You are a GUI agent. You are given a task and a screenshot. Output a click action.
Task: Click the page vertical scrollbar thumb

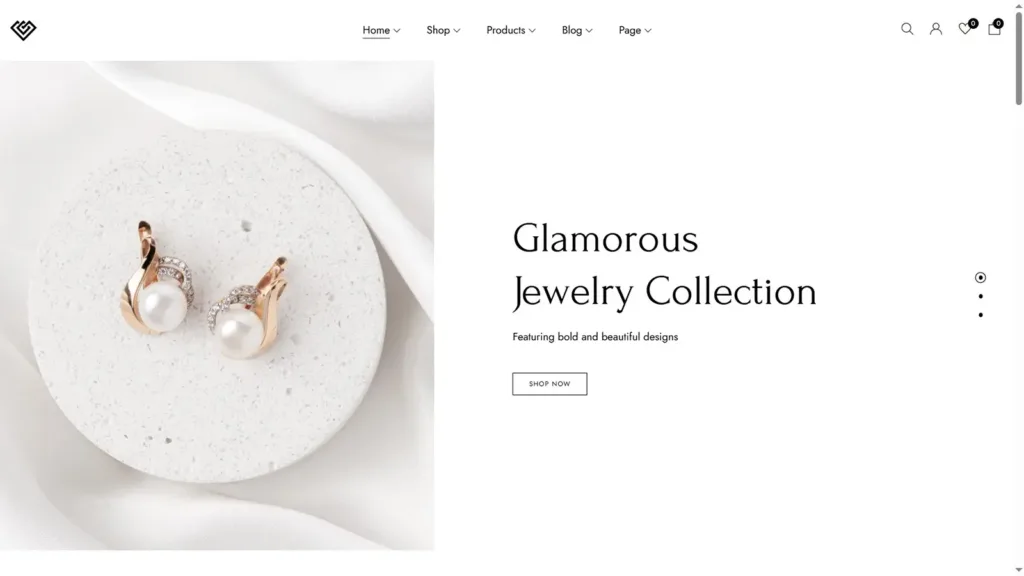[1018, 57]
